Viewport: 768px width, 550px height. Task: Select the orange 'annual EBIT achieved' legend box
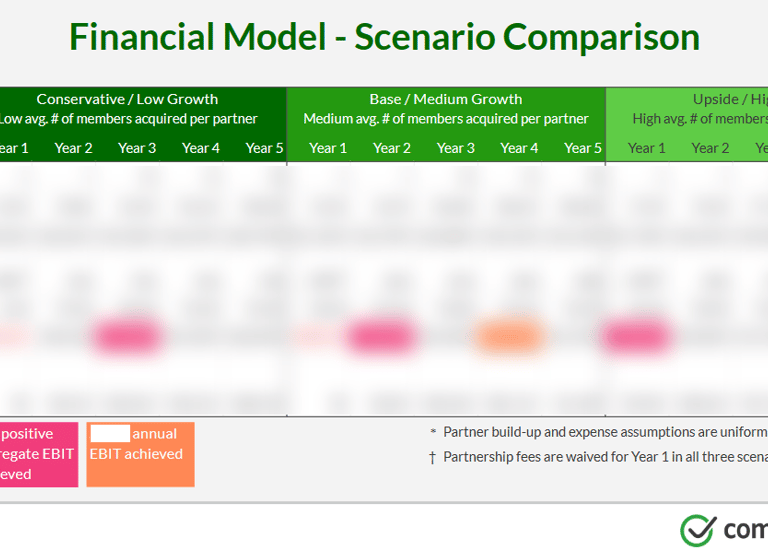pos(140,454)
